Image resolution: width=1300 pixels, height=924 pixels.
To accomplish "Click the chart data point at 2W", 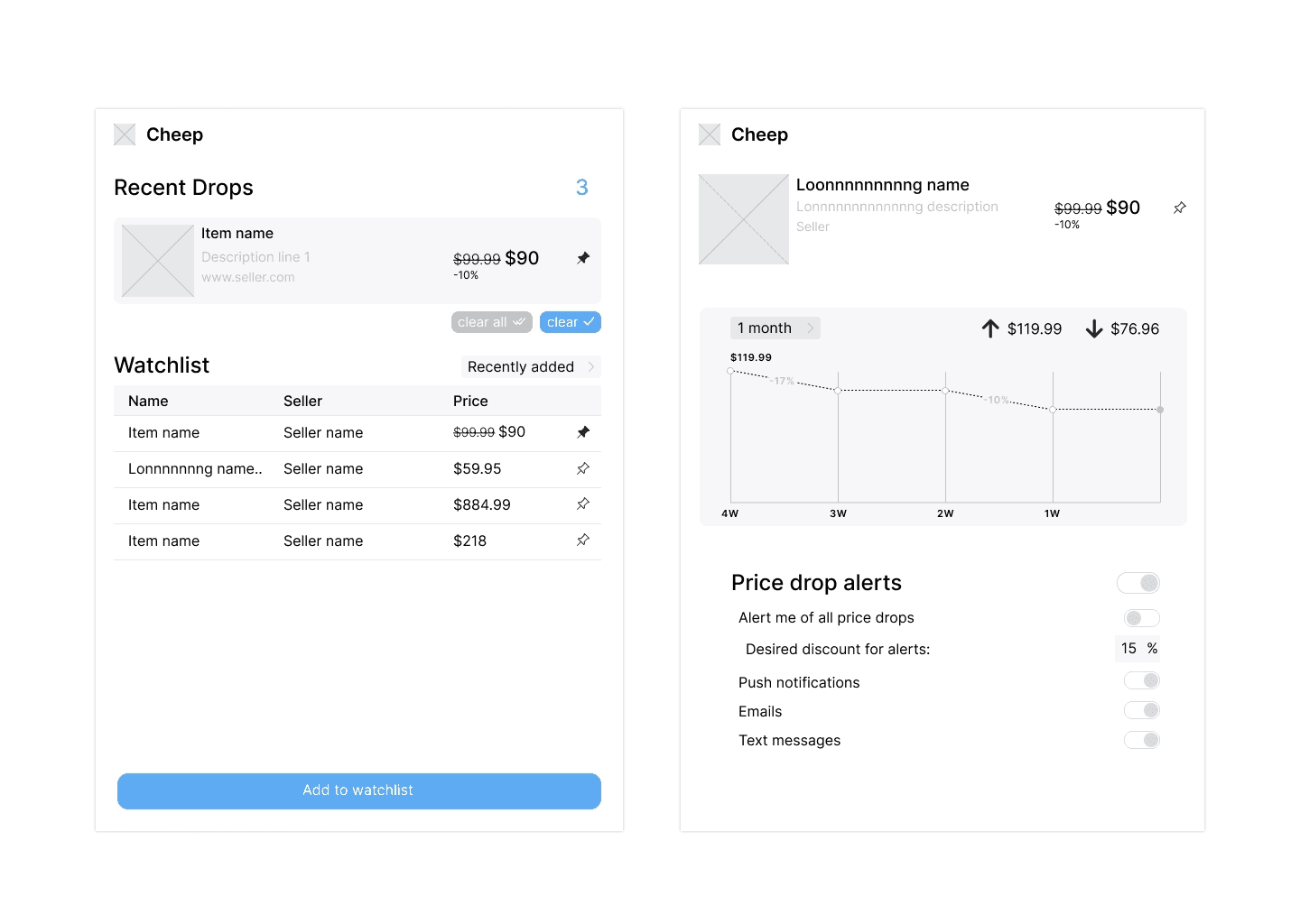I will 945,391.
